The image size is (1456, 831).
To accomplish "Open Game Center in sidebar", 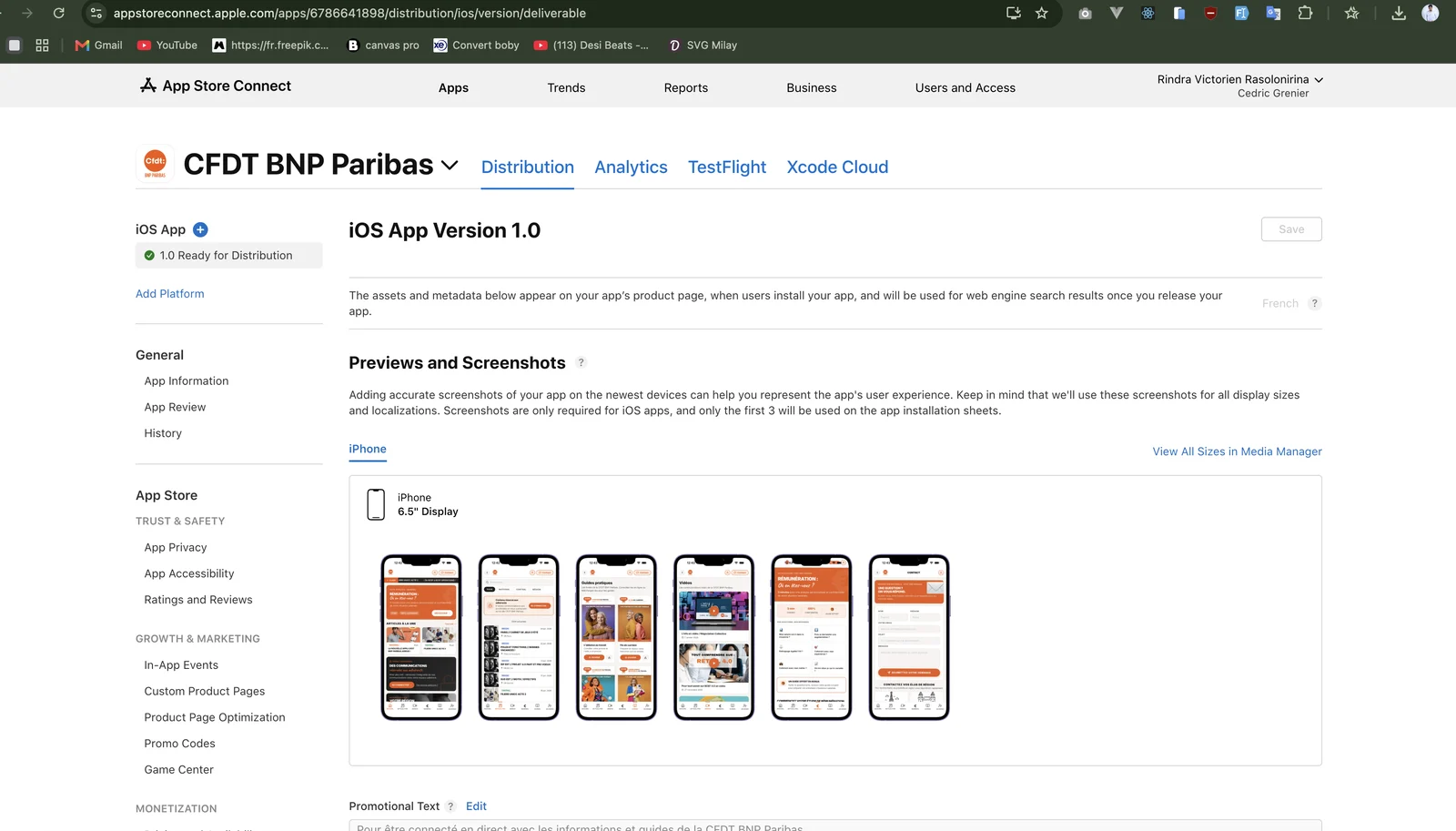I will (179, 769).
